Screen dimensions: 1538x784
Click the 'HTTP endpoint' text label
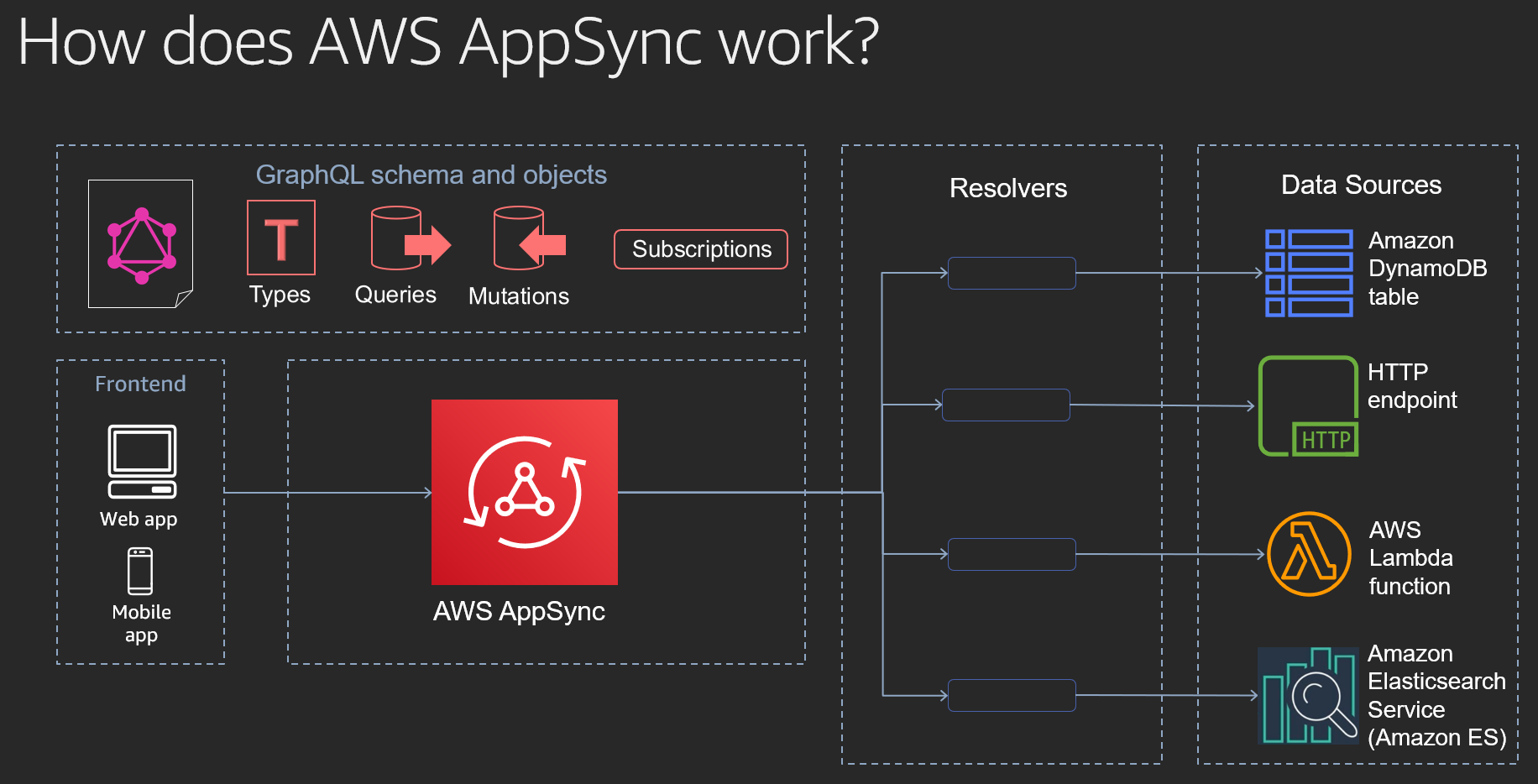click(x=1412, y=386)
